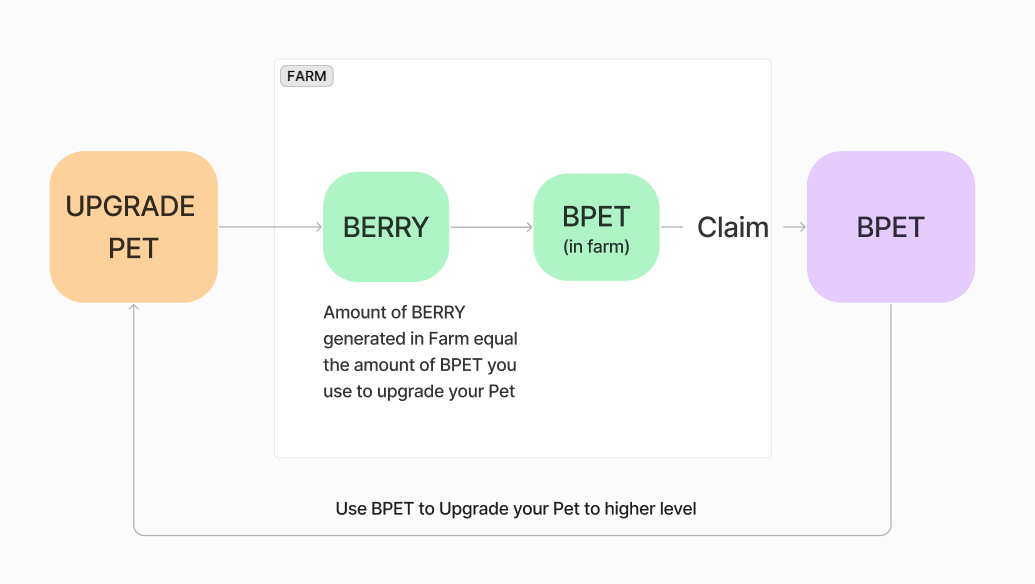This screenshot has height=584, width=1035.
Task: Click the upward arrowhead beneath UPGRADE PET
Action: point(134,308)
